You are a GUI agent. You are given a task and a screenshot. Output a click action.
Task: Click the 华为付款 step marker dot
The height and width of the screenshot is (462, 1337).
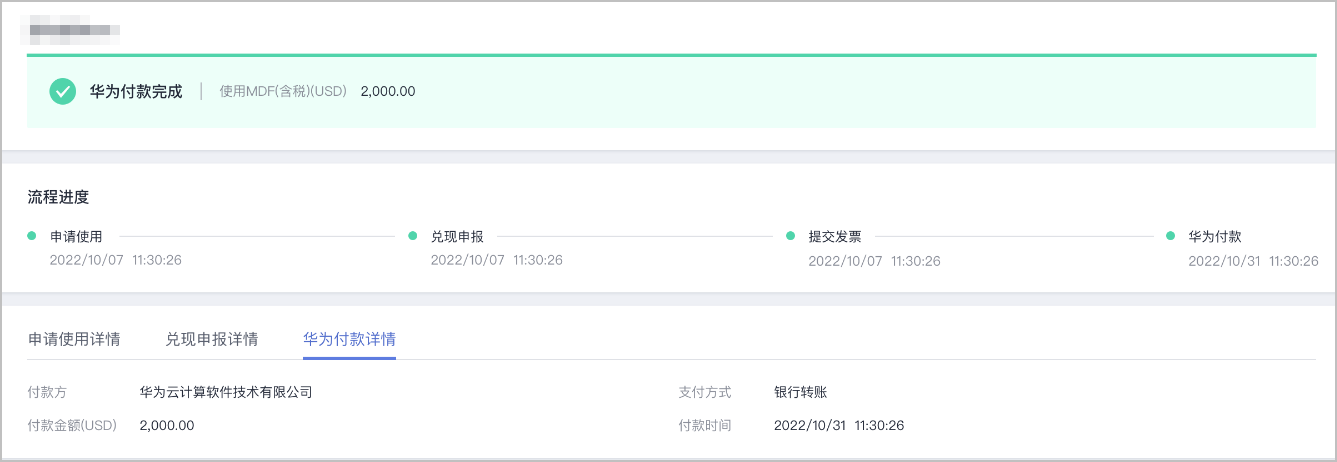point(1170,237)
